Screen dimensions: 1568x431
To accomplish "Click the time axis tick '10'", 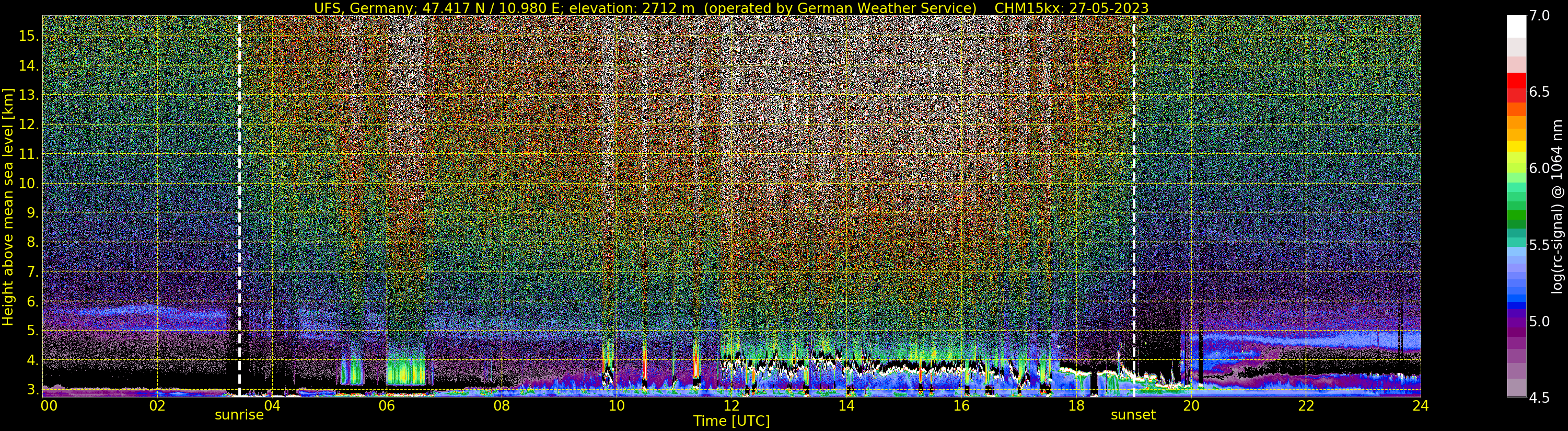I will coord(617,405).
